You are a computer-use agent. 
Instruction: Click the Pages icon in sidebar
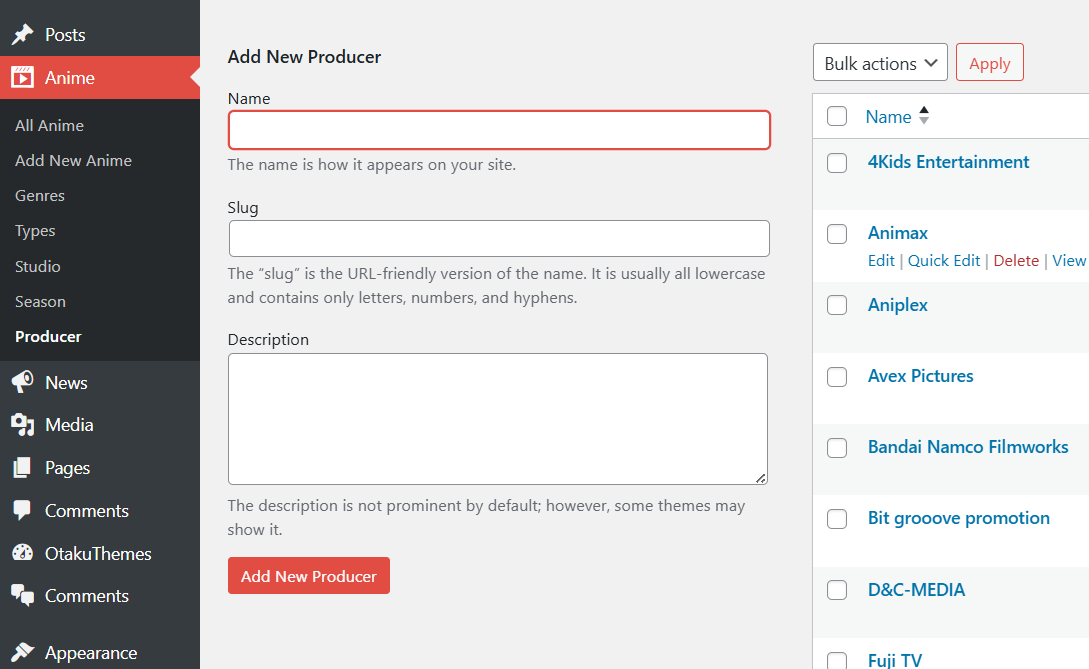(22, 468)
